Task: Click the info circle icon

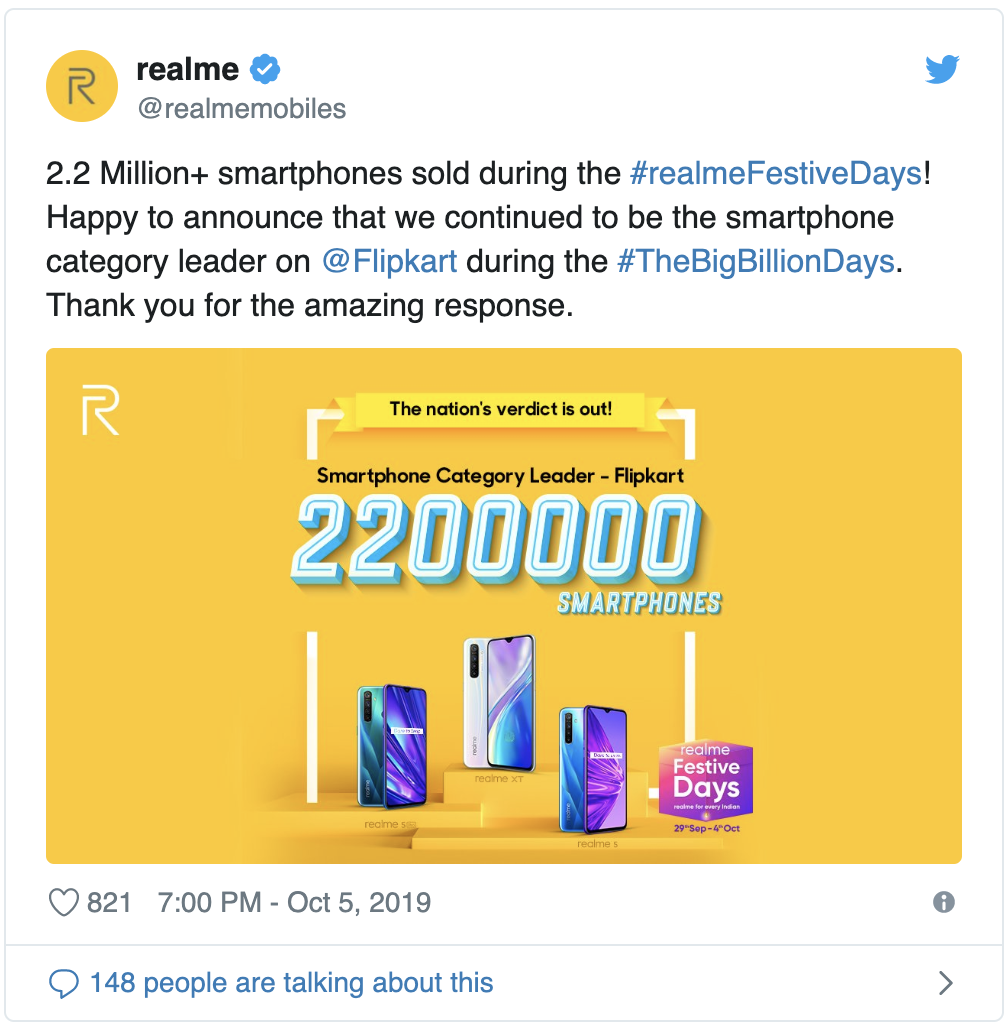Action: tap(944, 902)
